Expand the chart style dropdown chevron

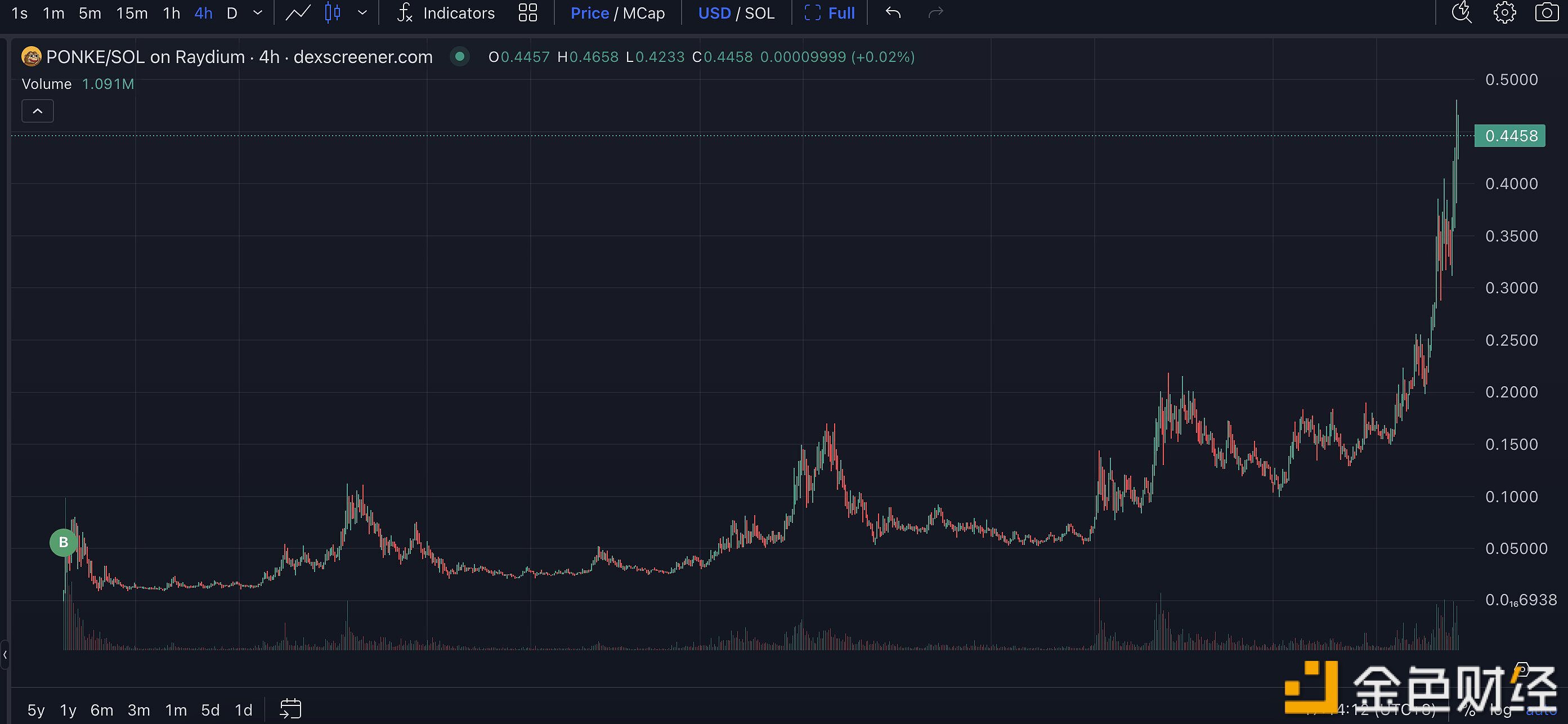coord(364,13)
